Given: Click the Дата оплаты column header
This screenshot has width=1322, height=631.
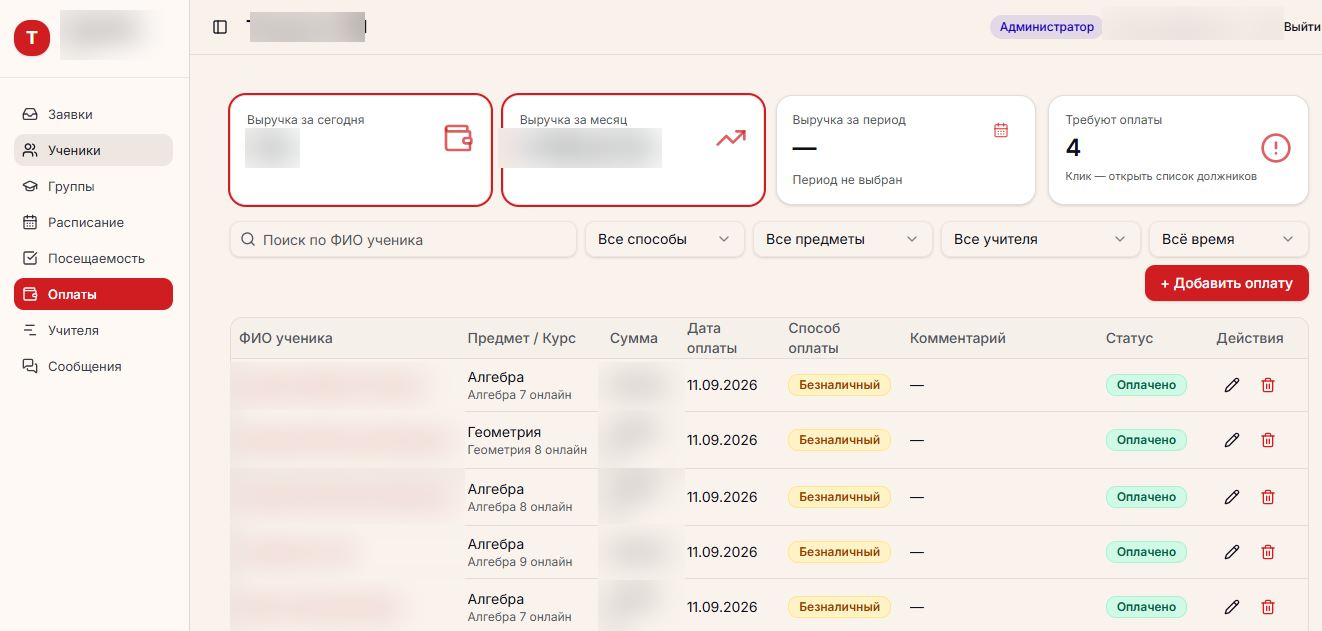Looking at the screenshot, I should pyautogui.click(x=712, y=338).
